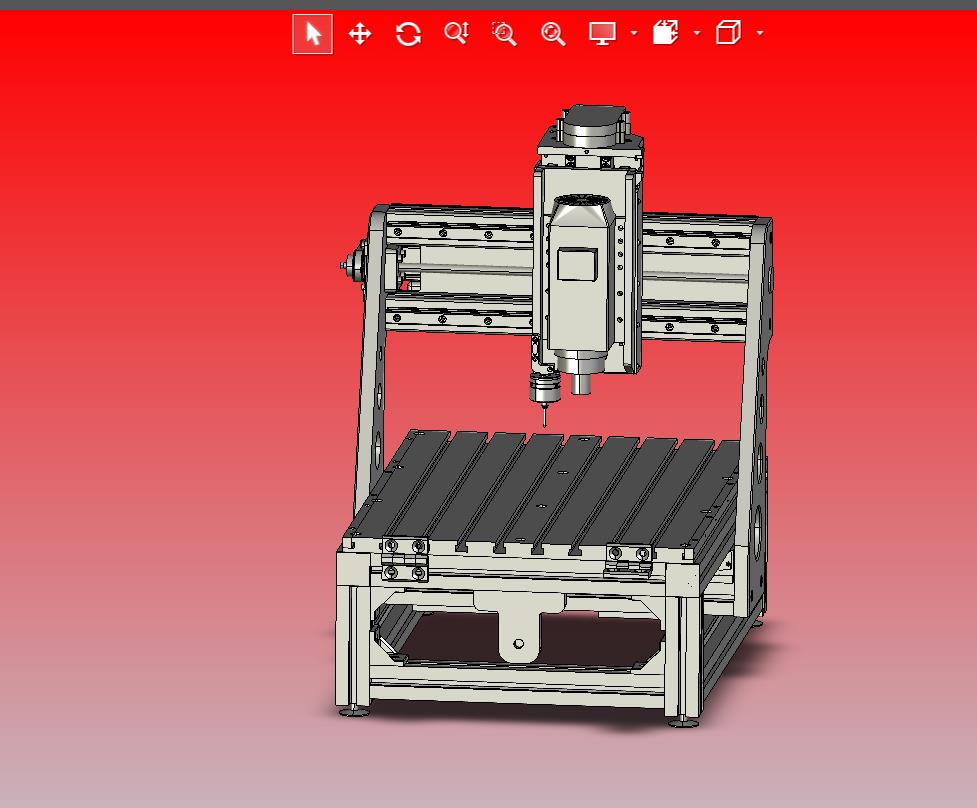Expand the view orientation dropdown arrow
This screenshot has height=808, width=977.
tap(760, 33)
